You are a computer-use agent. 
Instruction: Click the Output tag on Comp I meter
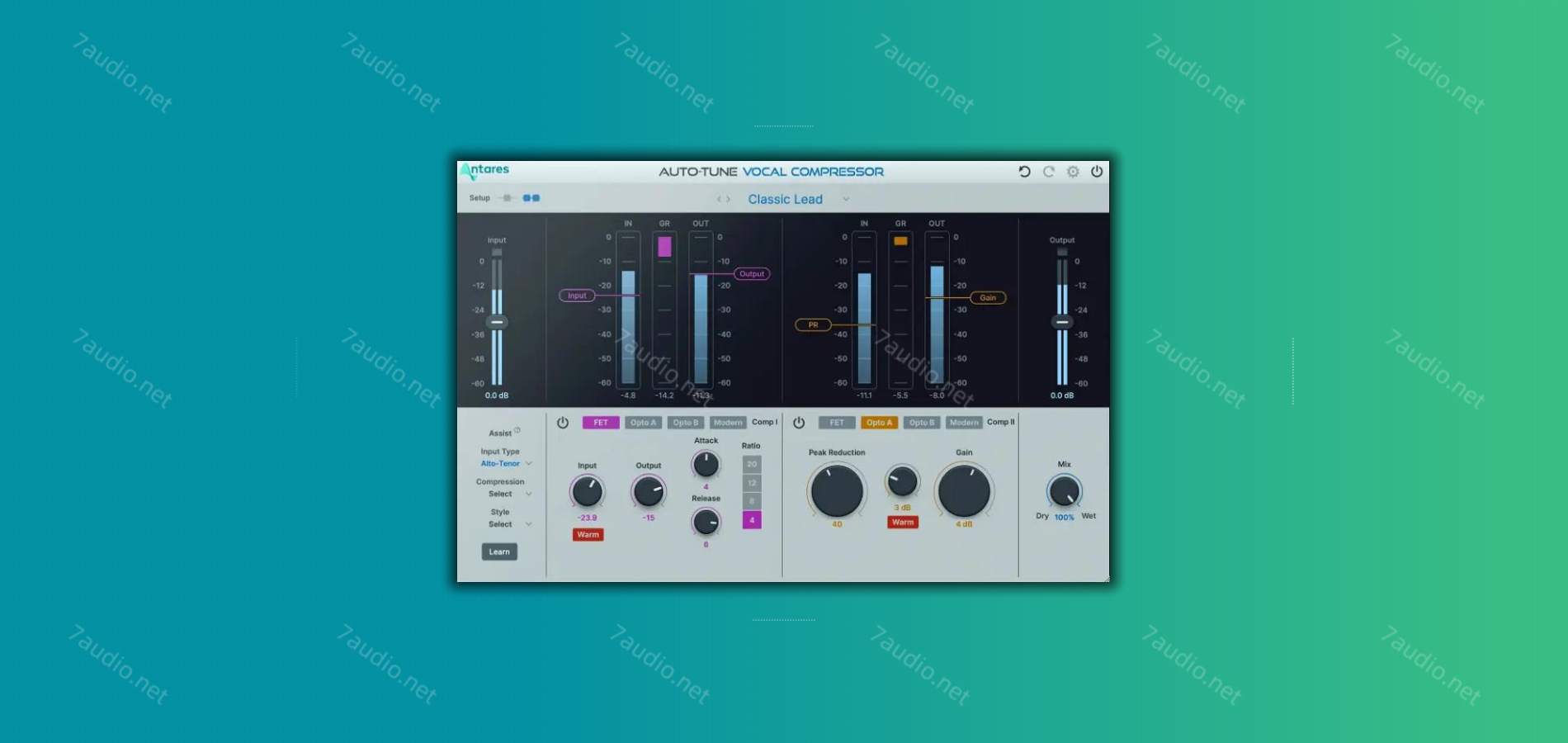coord(752,274)
